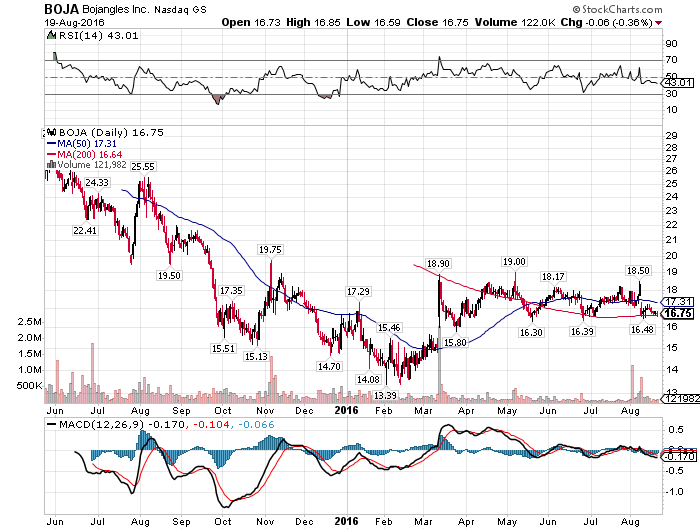Click the 2016 label on MACD panel axis
The width and height of the screenshot is (700, 530).
tap(347, 521)
